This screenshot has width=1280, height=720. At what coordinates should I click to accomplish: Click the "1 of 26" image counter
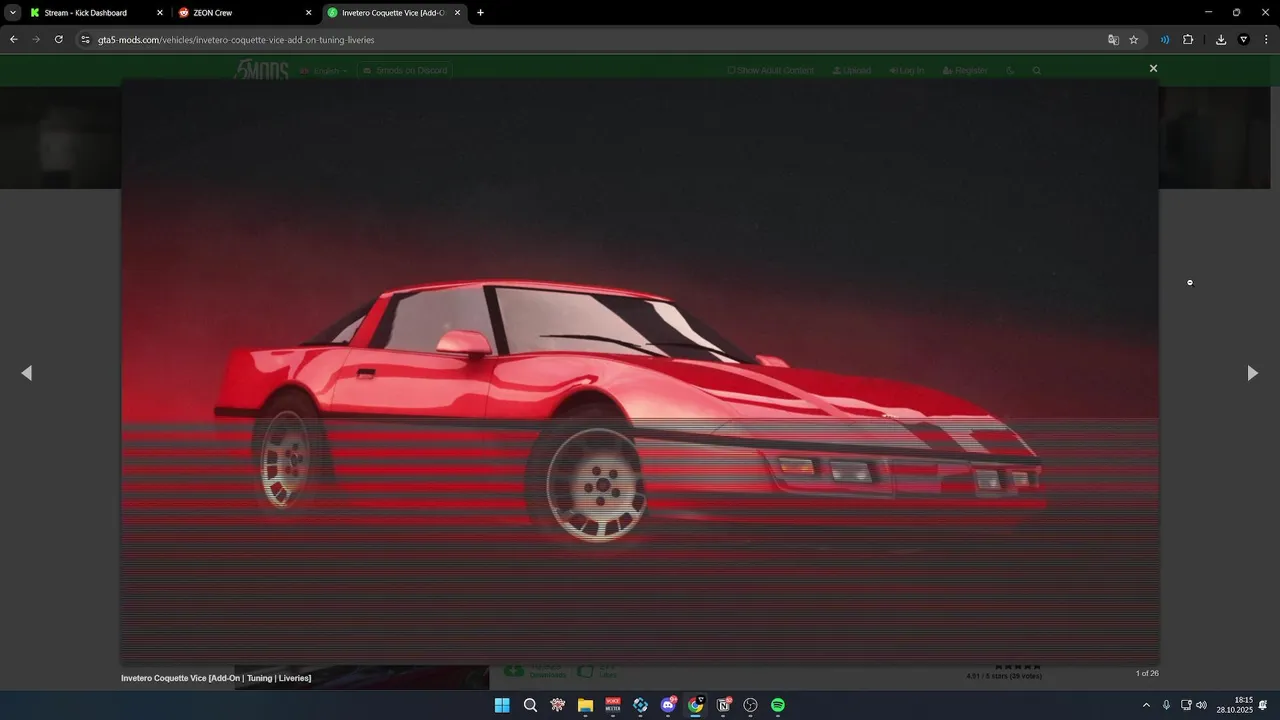[x=1147, y=673]
